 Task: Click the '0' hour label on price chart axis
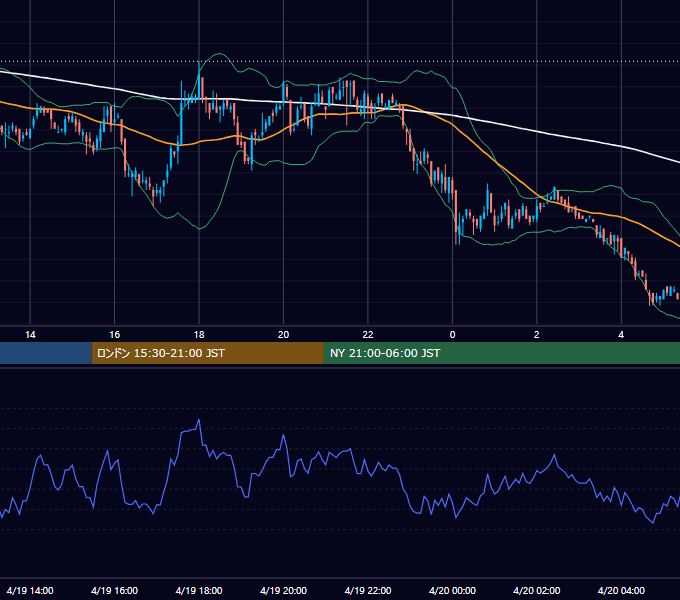tap(452, 335)
